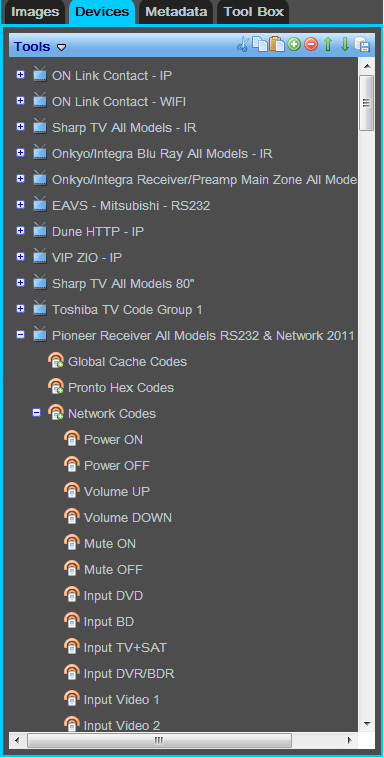Select the Input TV+SAT command

pyautogui.click(x=125, y=648)
